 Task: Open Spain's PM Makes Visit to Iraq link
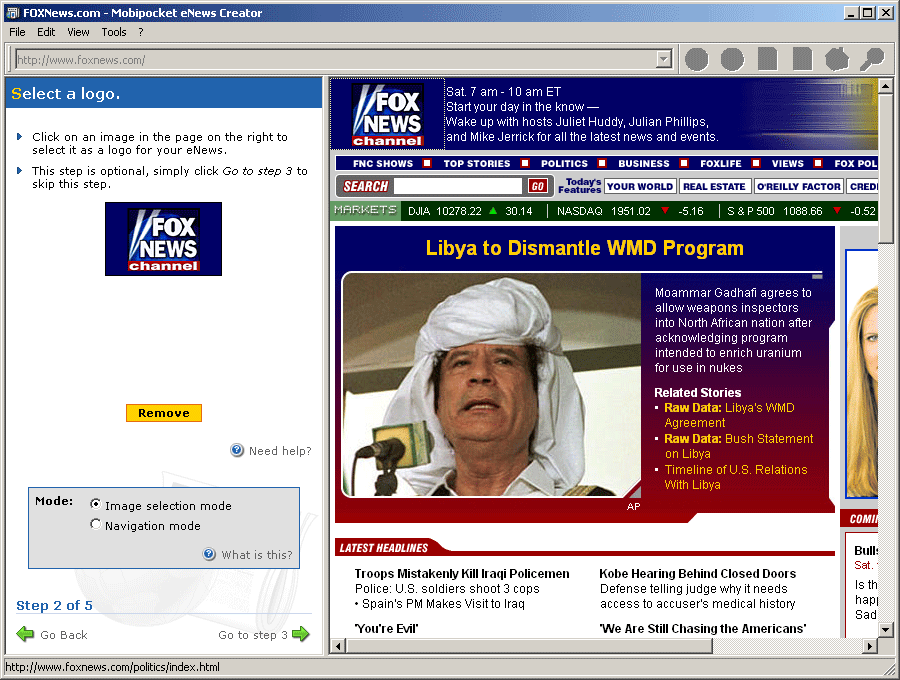pyautogui.click(x=443, y=604)
